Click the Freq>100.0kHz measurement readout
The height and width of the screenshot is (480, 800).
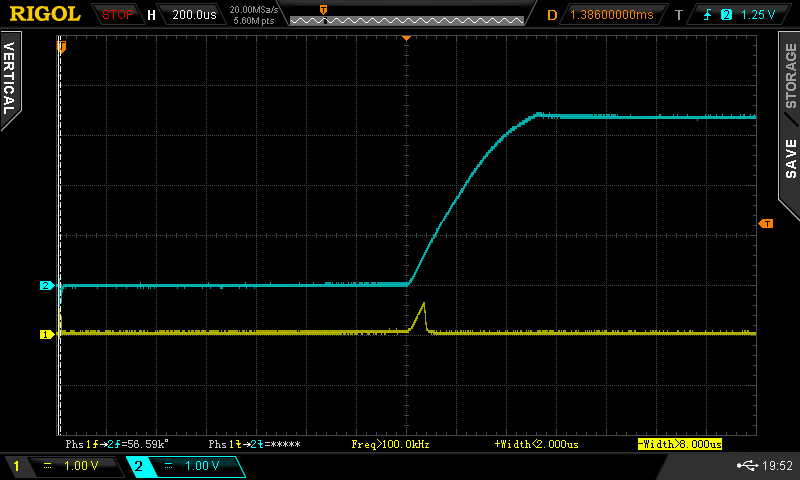(x=390, y=443)
